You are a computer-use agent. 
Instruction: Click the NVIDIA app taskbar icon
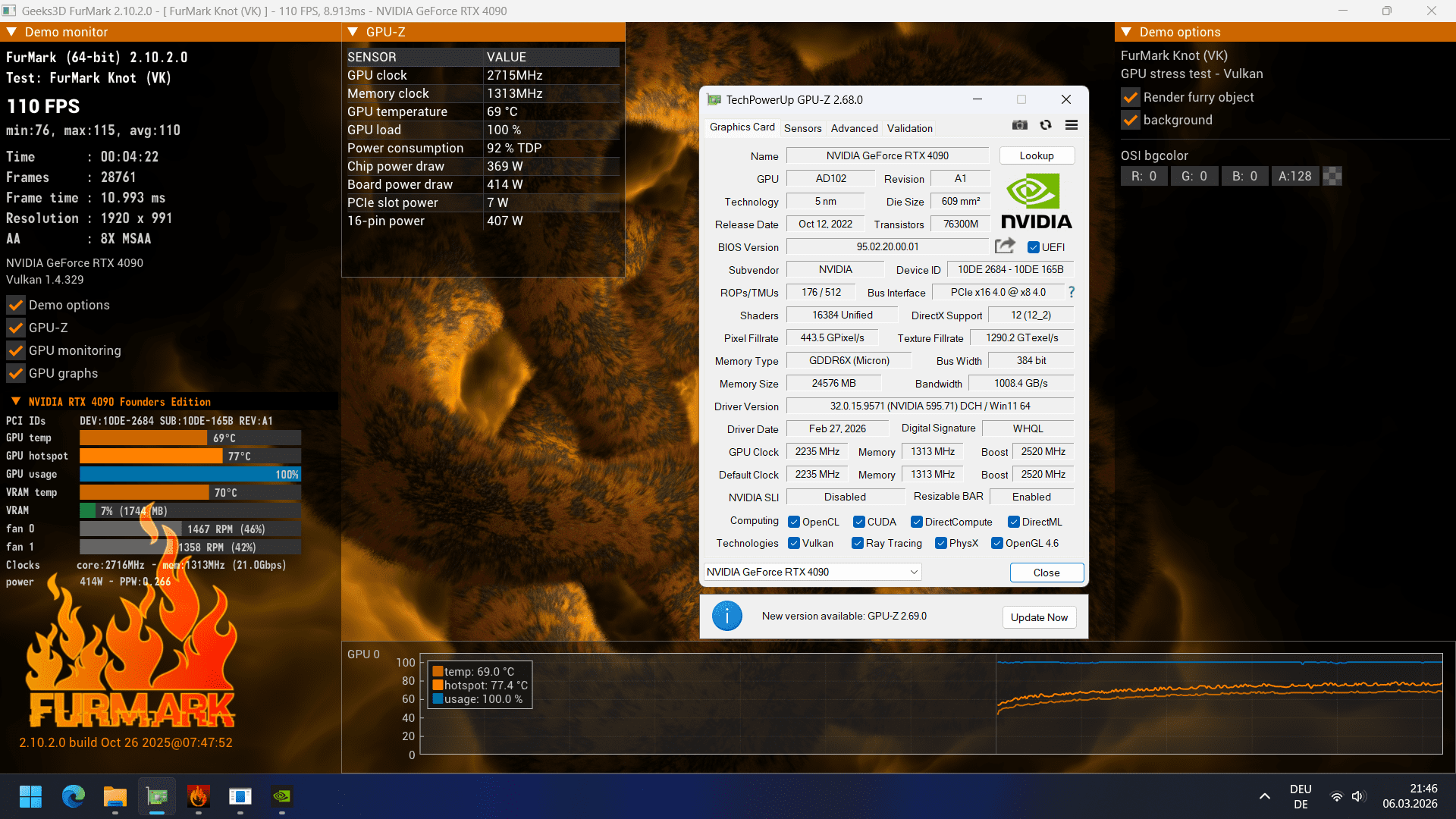click(x=281, y=796)
